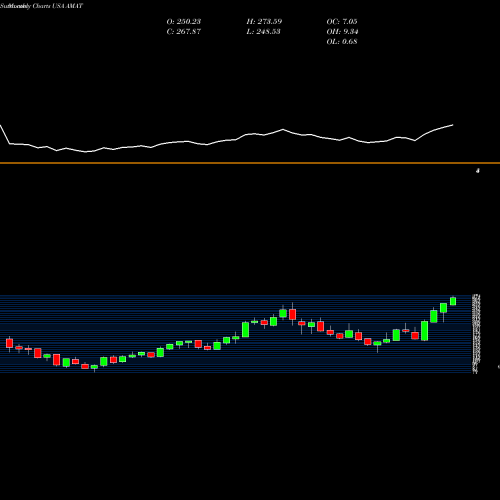Click the chart title ending in USA AMAT
The image size is (500, 500).
point(41,6)
